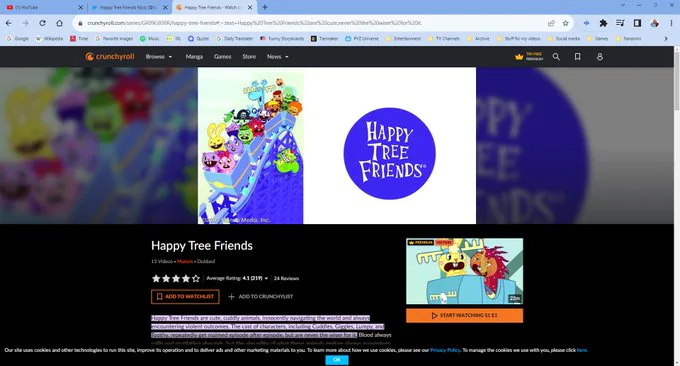
Task: Rate the series five stars
Action: pos(196,278)
